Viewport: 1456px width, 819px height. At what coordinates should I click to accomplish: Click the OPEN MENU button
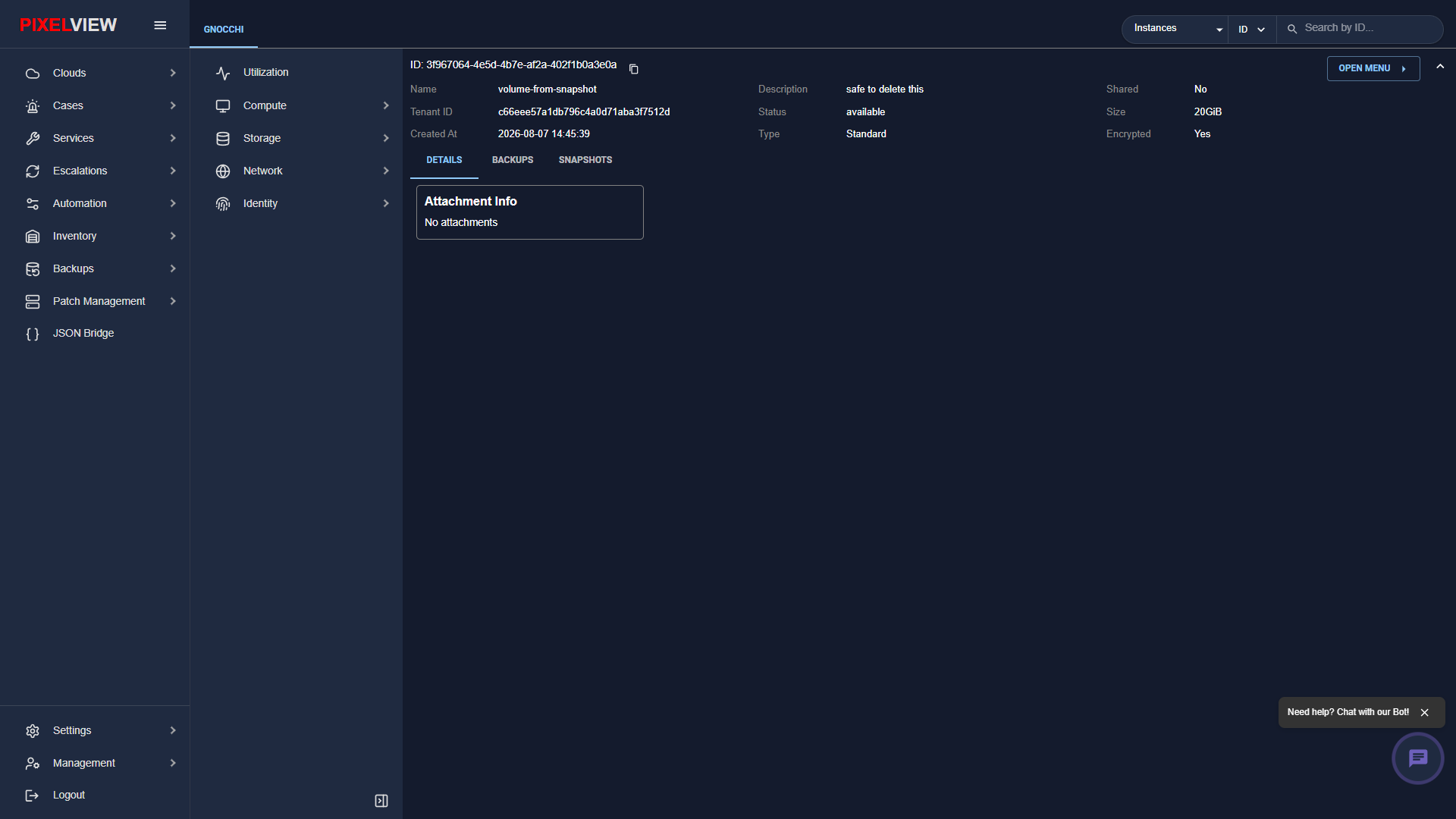pos(1373,68)
